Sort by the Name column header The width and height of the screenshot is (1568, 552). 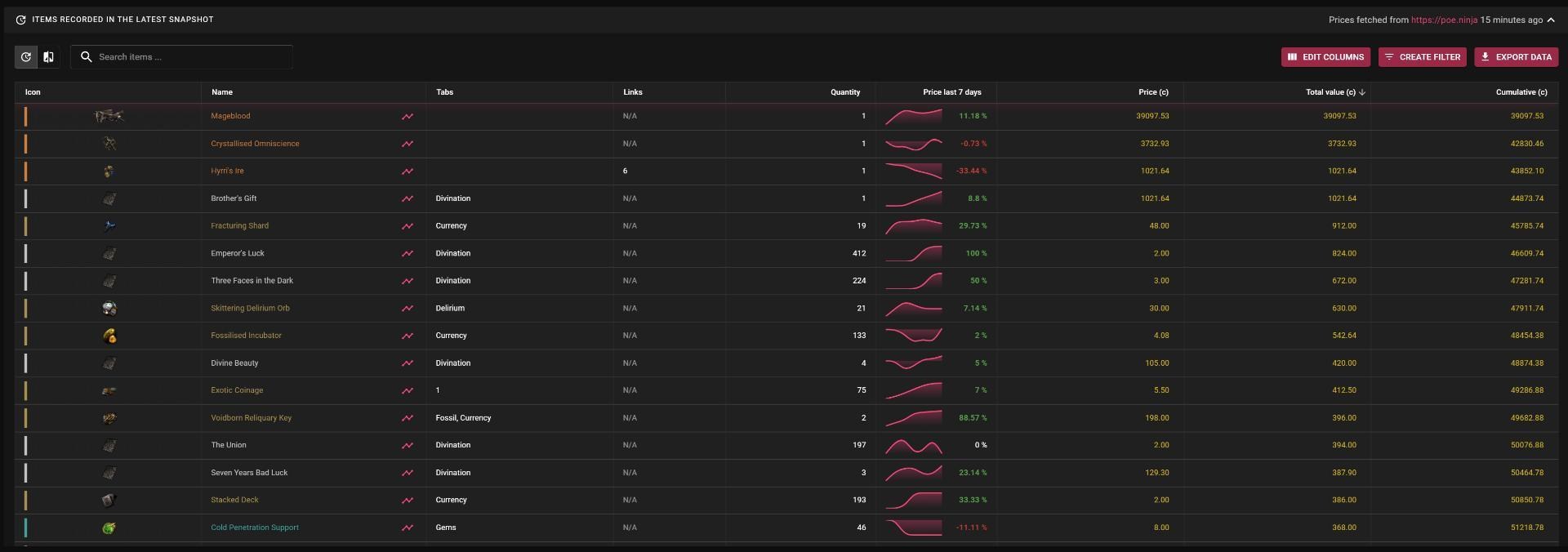222,92
